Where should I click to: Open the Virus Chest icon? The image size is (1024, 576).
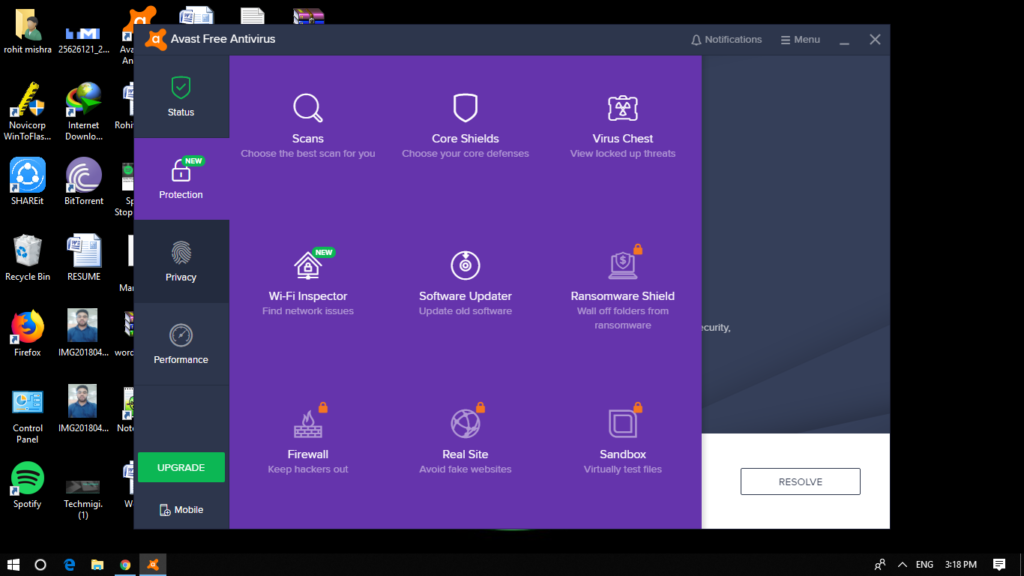point(622,108)
